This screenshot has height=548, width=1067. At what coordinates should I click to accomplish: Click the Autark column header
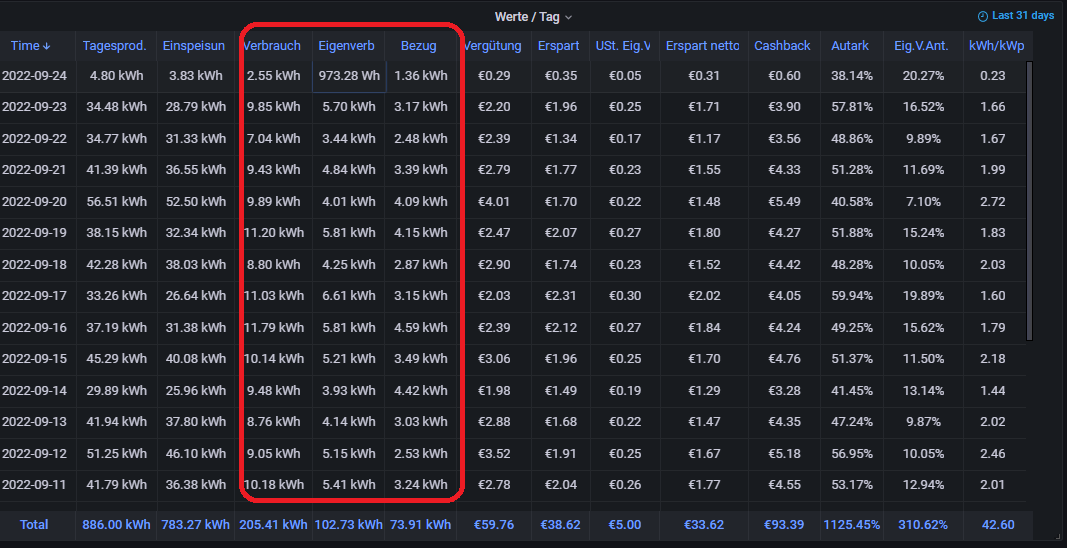[x=850, y=46]
